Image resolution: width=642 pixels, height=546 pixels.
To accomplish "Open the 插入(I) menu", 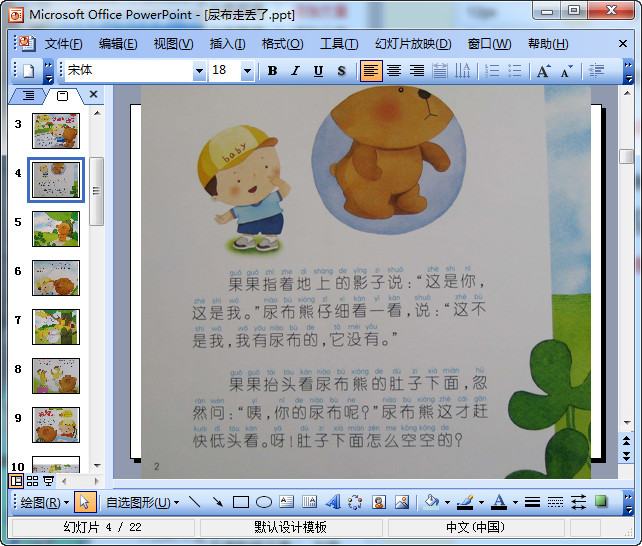I will click(227, 44).
